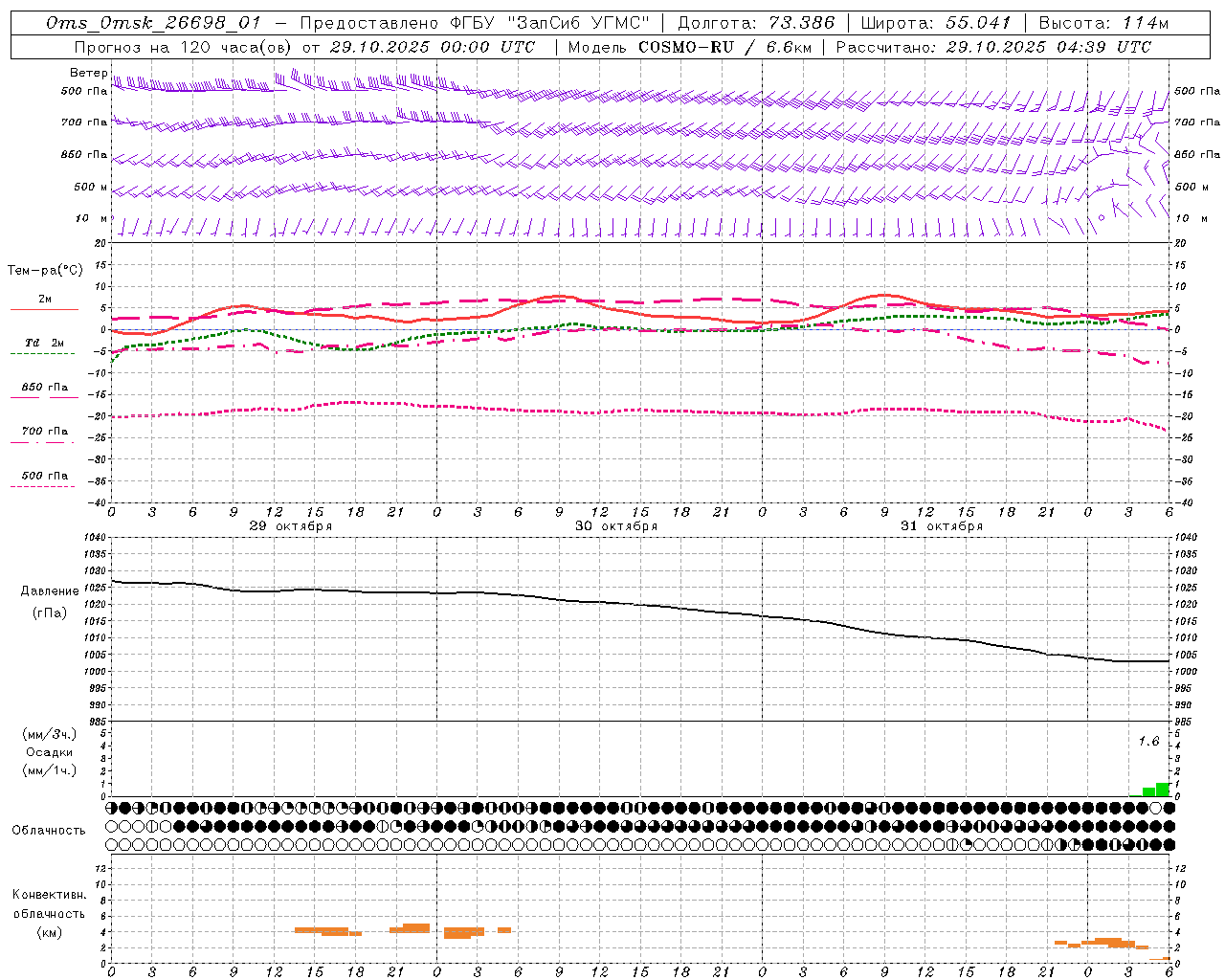
Task: Select the 'Широта: 55.041' header value
Action: click(x=936, y=23)
